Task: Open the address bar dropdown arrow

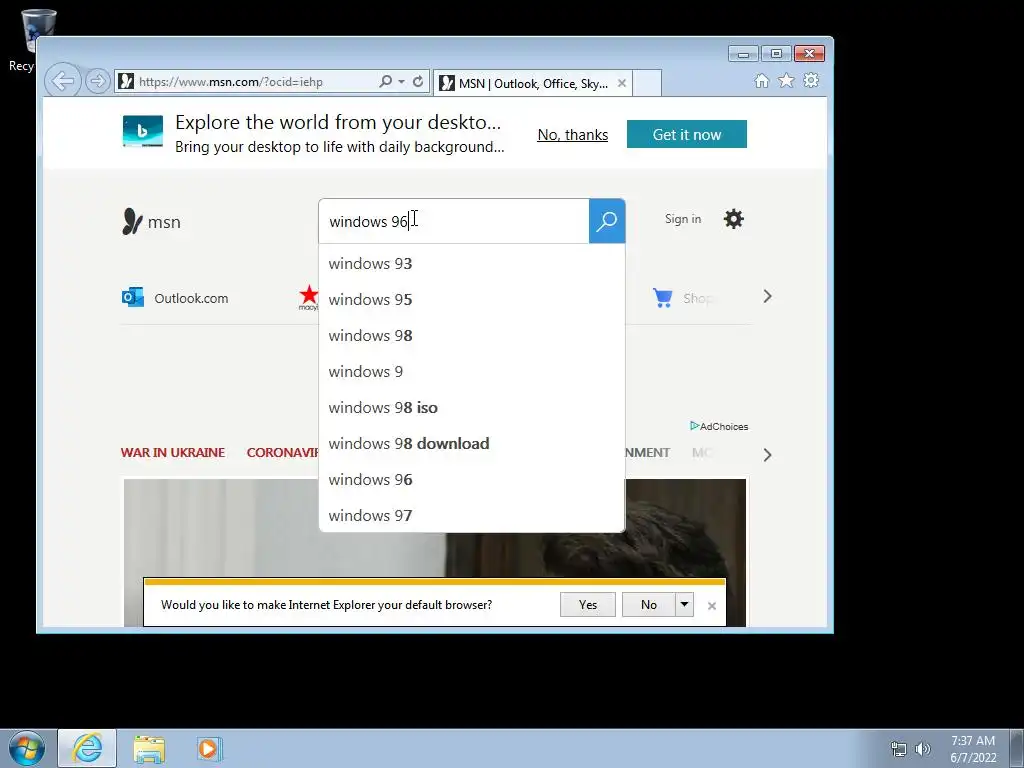Action: click(401, 82)
